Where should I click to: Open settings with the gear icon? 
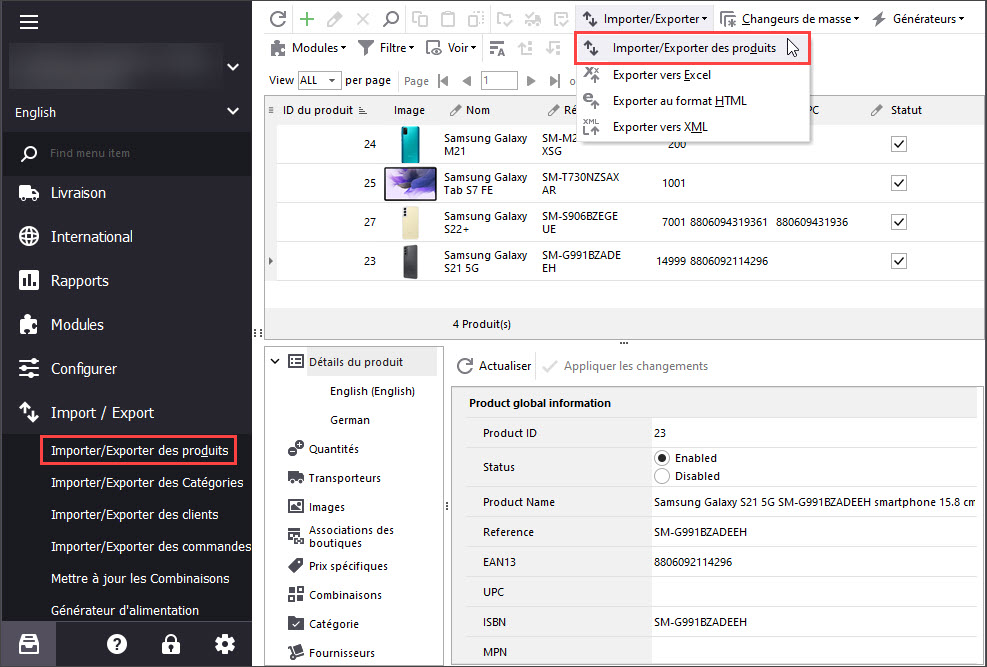(x=225, y=644)
